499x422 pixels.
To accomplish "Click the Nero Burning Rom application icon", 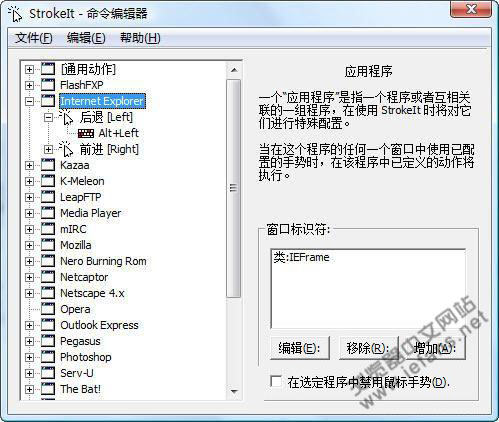I will tap(48, 261).
